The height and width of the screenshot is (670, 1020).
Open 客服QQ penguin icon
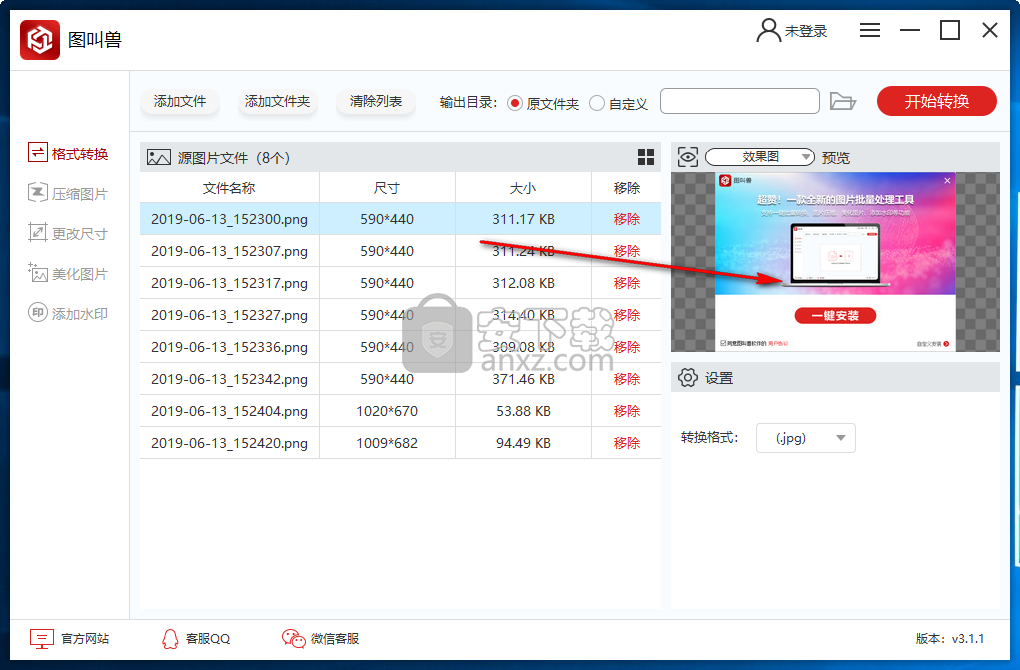[x=170, y=639]
